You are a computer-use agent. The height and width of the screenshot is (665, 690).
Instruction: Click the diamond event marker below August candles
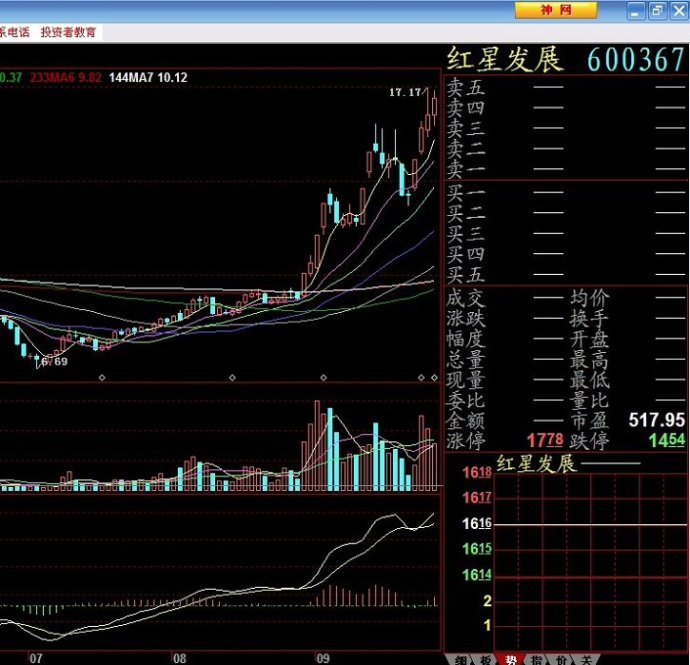pos(232,378)
